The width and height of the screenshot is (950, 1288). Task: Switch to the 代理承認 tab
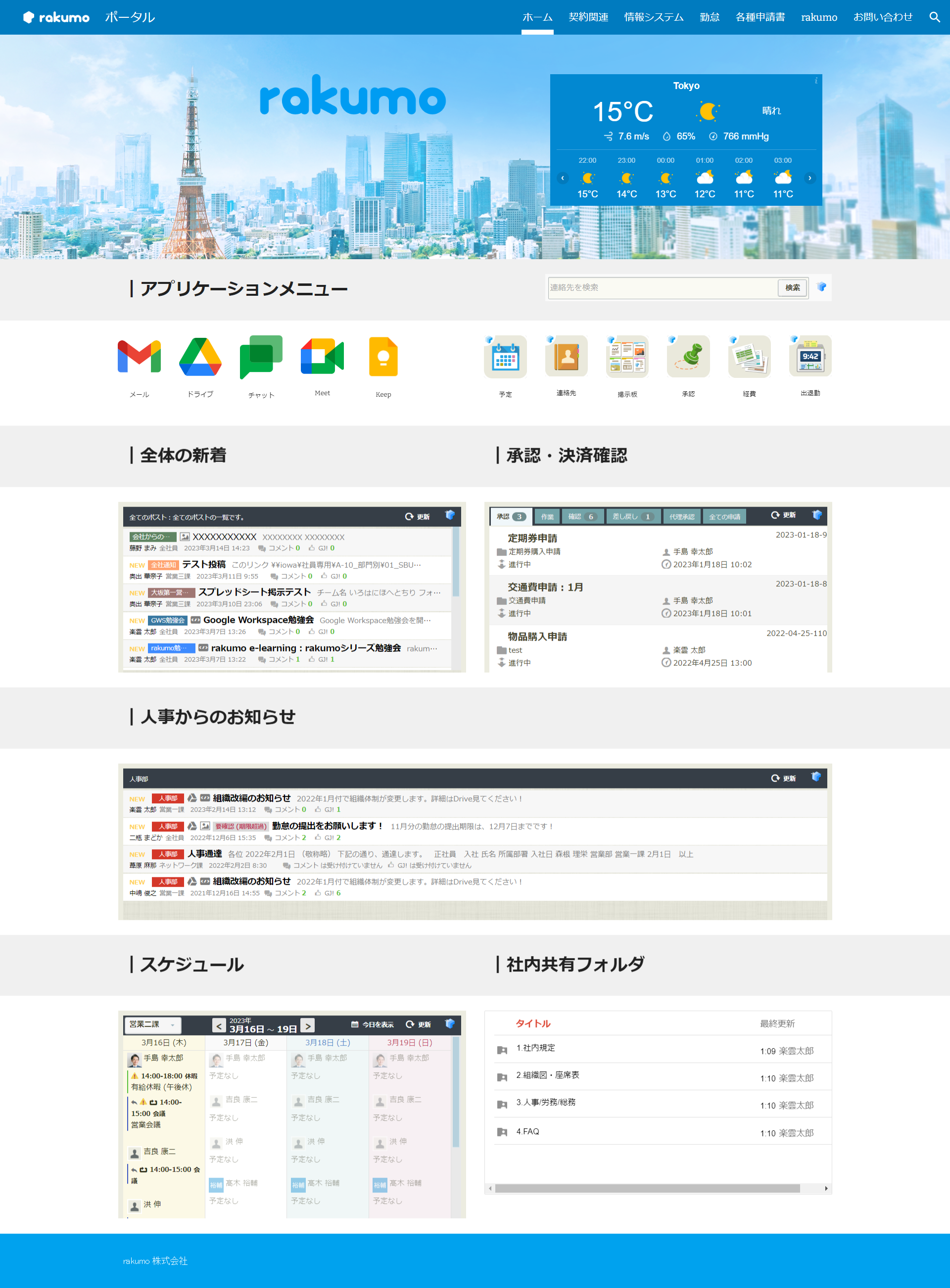[x=682, y=517]
